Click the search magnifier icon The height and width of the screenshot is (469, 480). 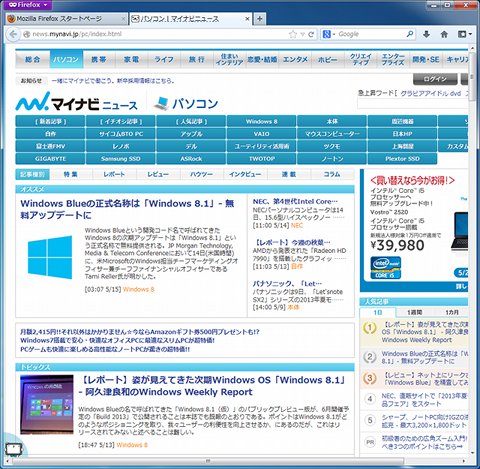coord(410,34)
